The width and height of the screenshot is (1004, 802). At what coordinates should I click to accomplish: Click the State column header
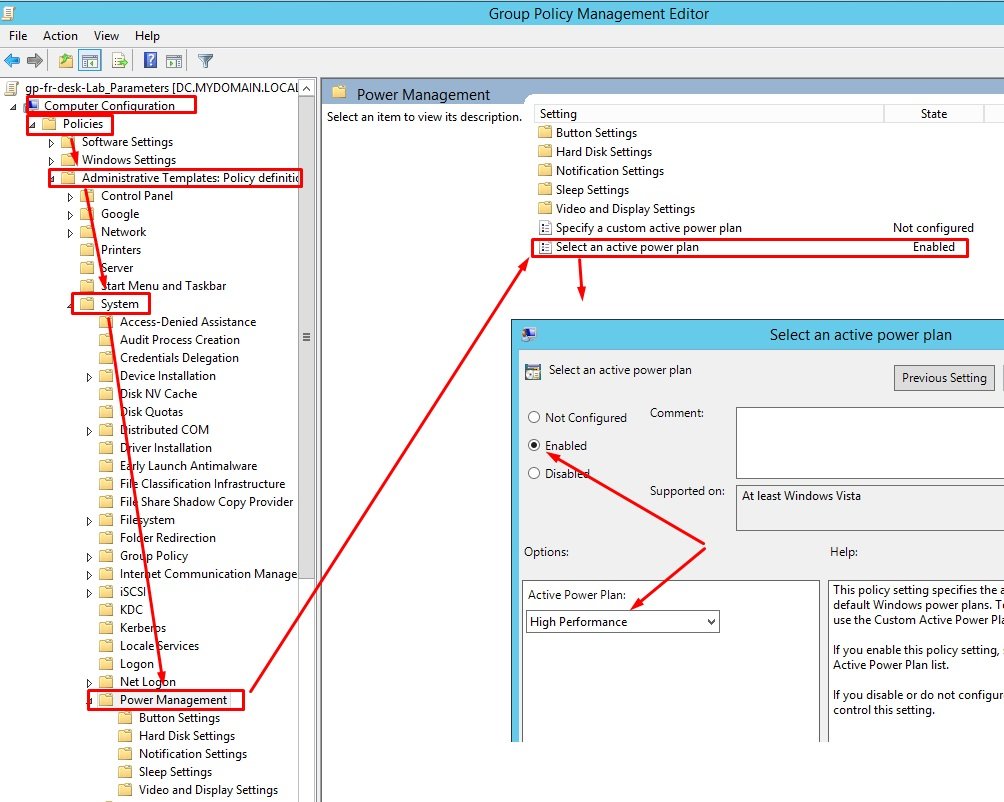point(933,114)
